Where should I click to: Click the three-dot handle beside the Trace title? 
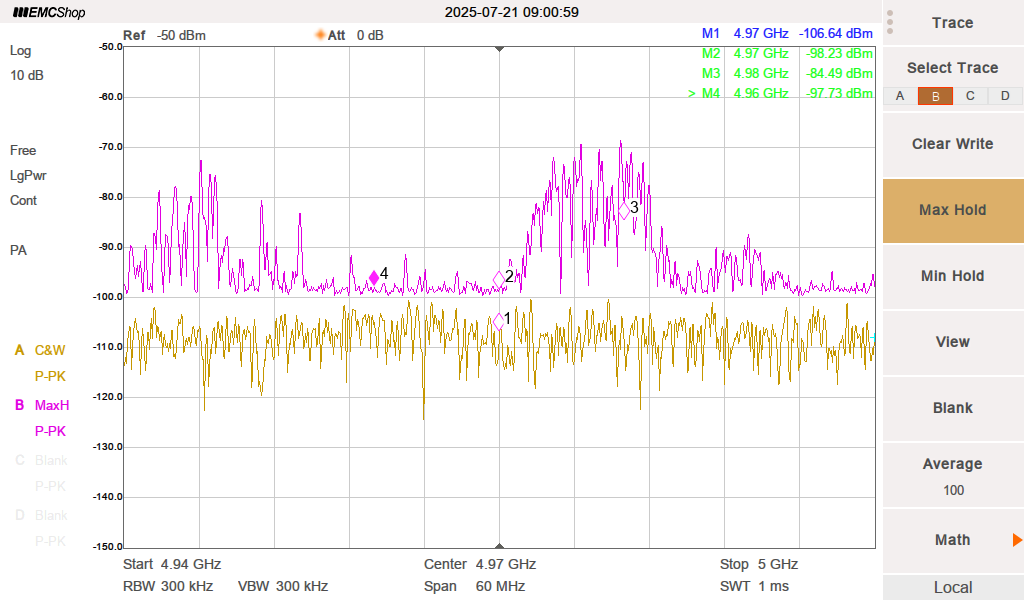pos(890,22)
